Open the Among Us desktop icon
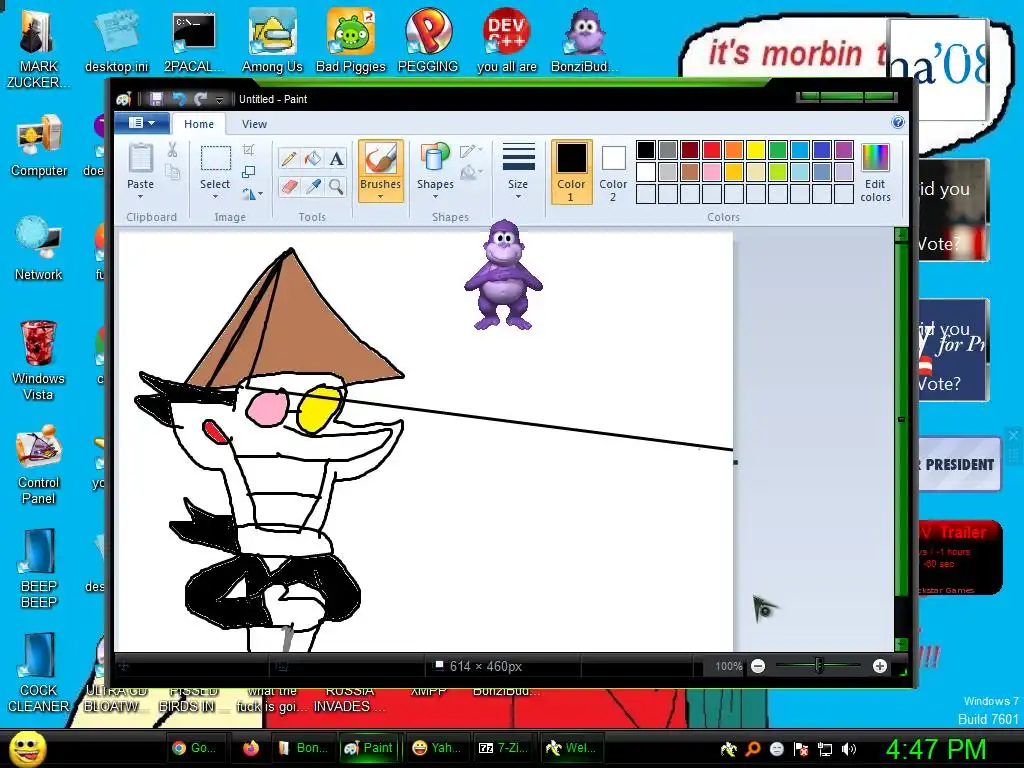This screenshot has width=1024, height=768. click(x=272, y=40)
